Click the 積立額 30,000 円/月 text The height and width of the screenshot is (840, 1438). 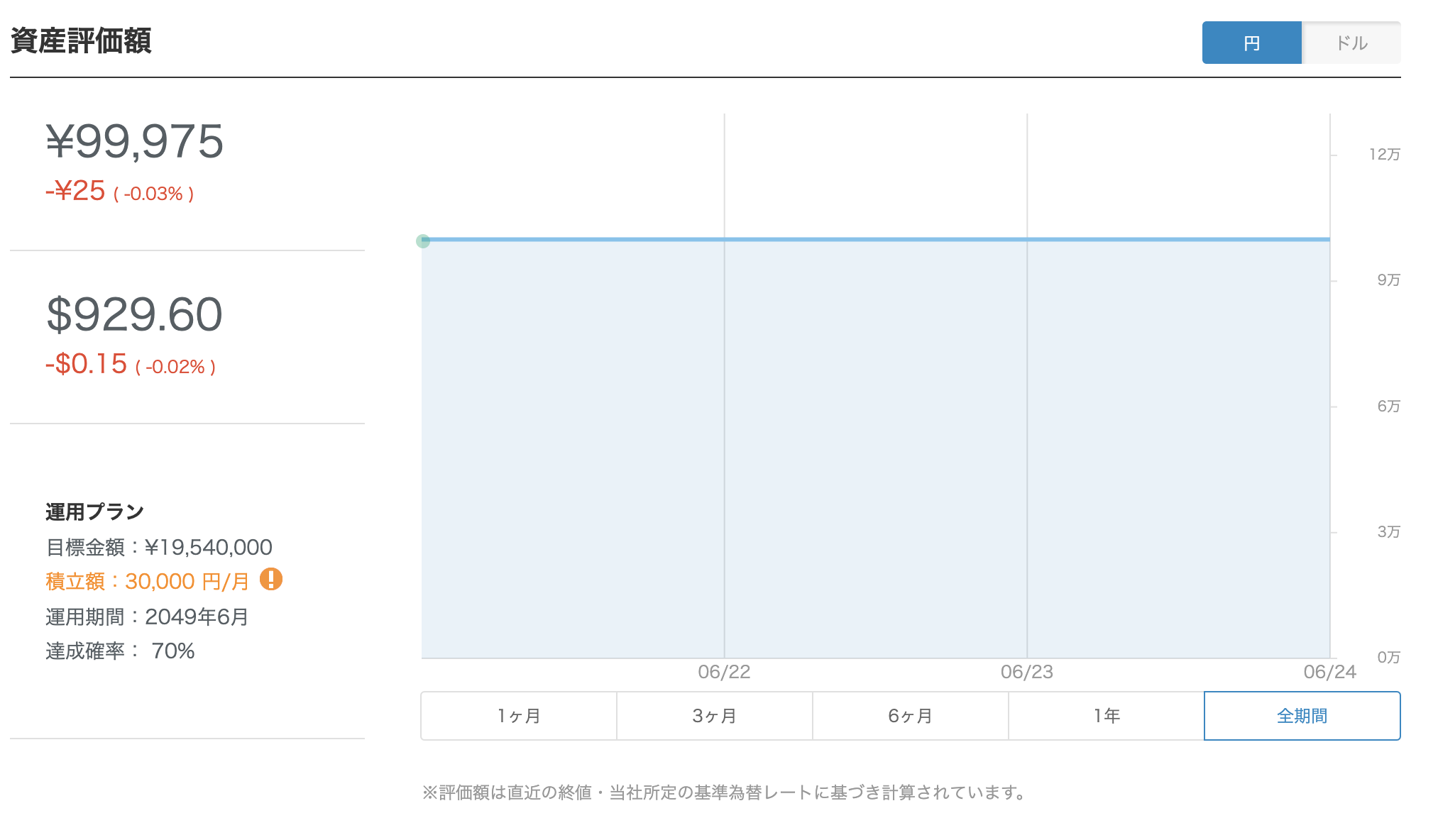(x=148, y=581)
